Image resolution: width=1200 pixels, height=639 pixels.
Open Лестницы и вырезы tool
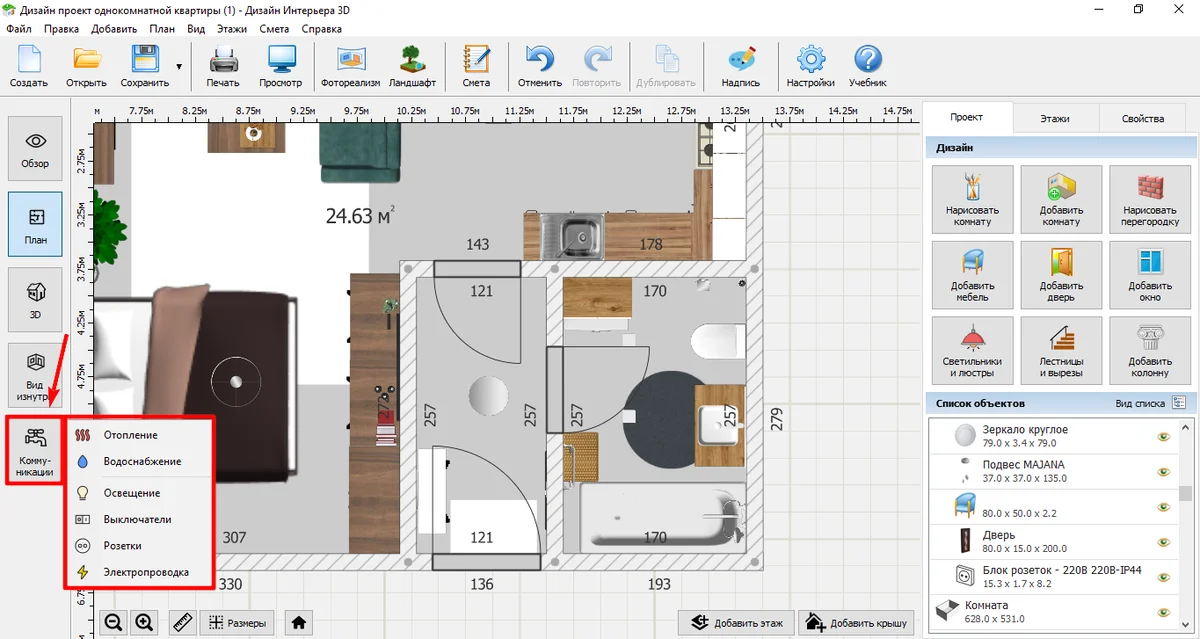click(1061, 351)
